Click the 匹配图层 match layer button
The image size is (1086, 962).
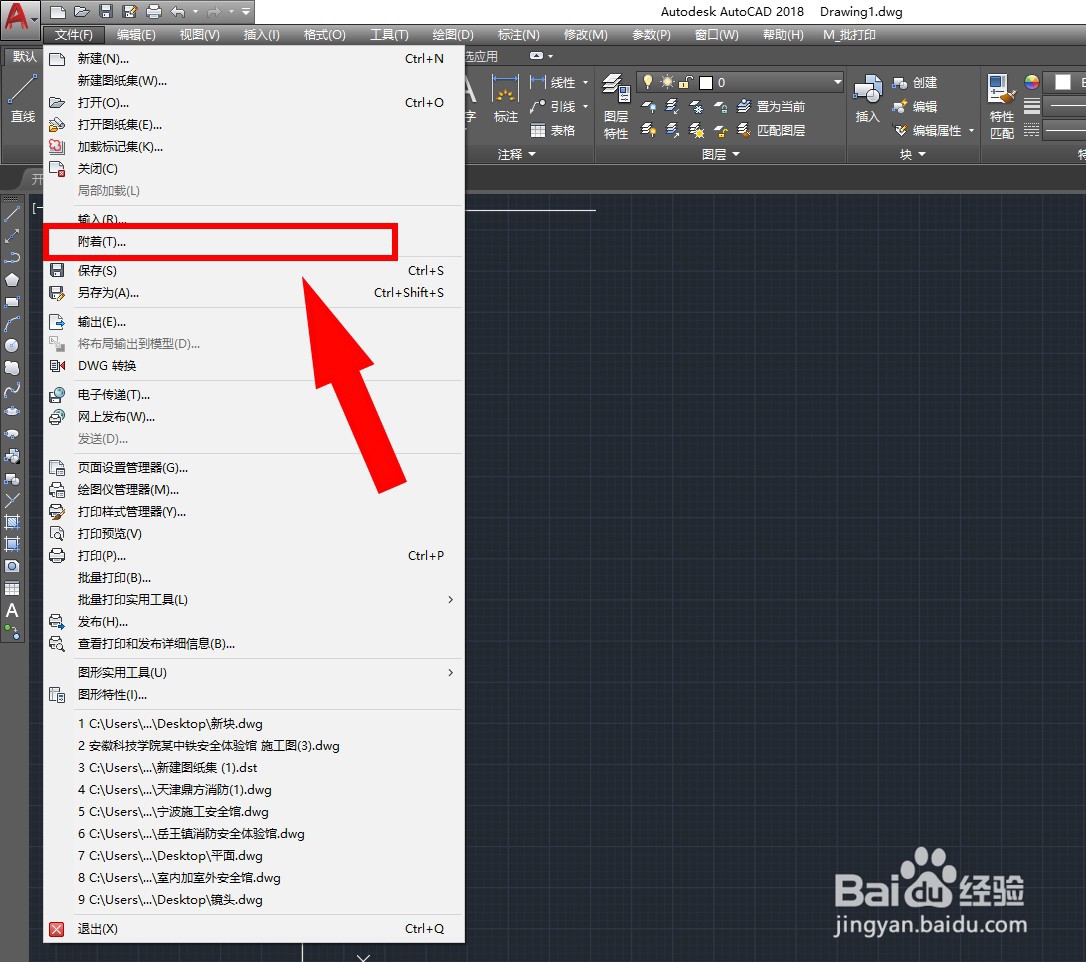click(771, 130)
